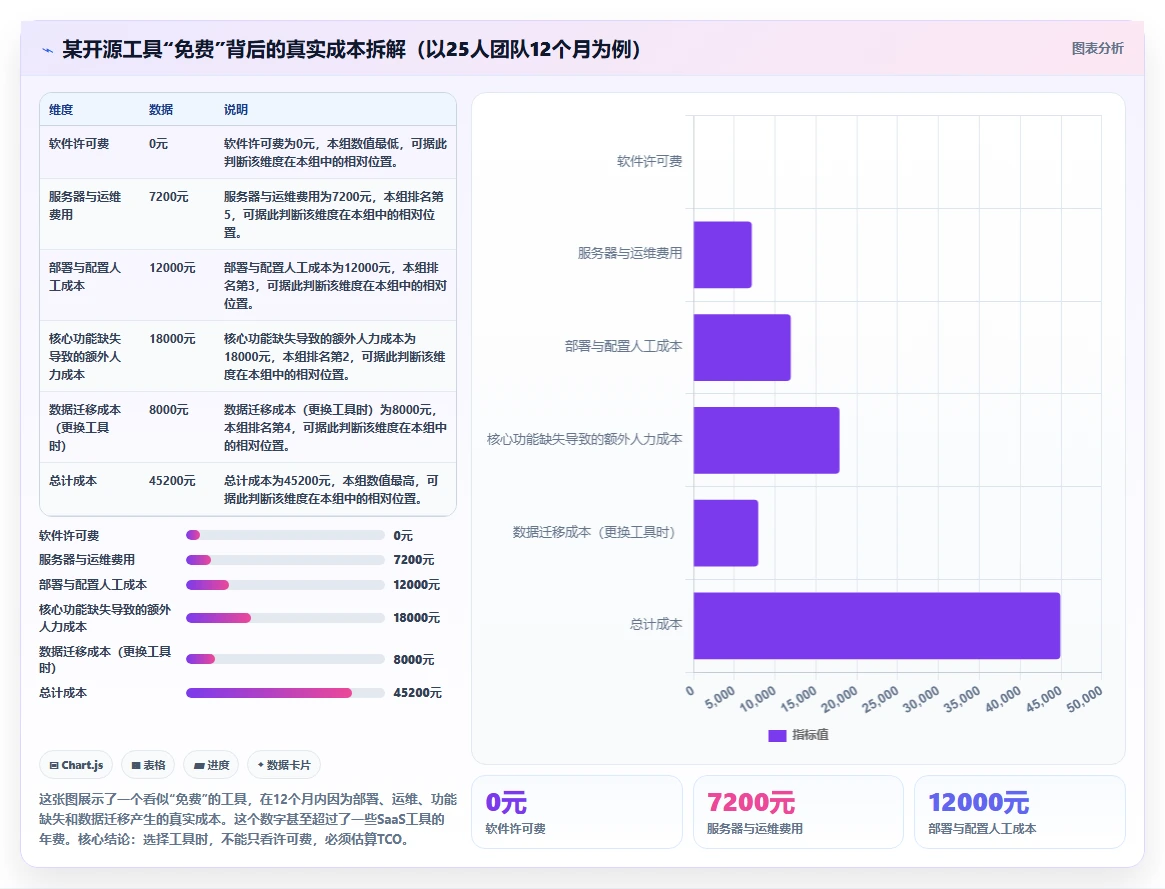The width and height of the screenshot is (1165, 889).
Task: Click the 服务器与运维费用 progress bar
Action: (285, 560)
